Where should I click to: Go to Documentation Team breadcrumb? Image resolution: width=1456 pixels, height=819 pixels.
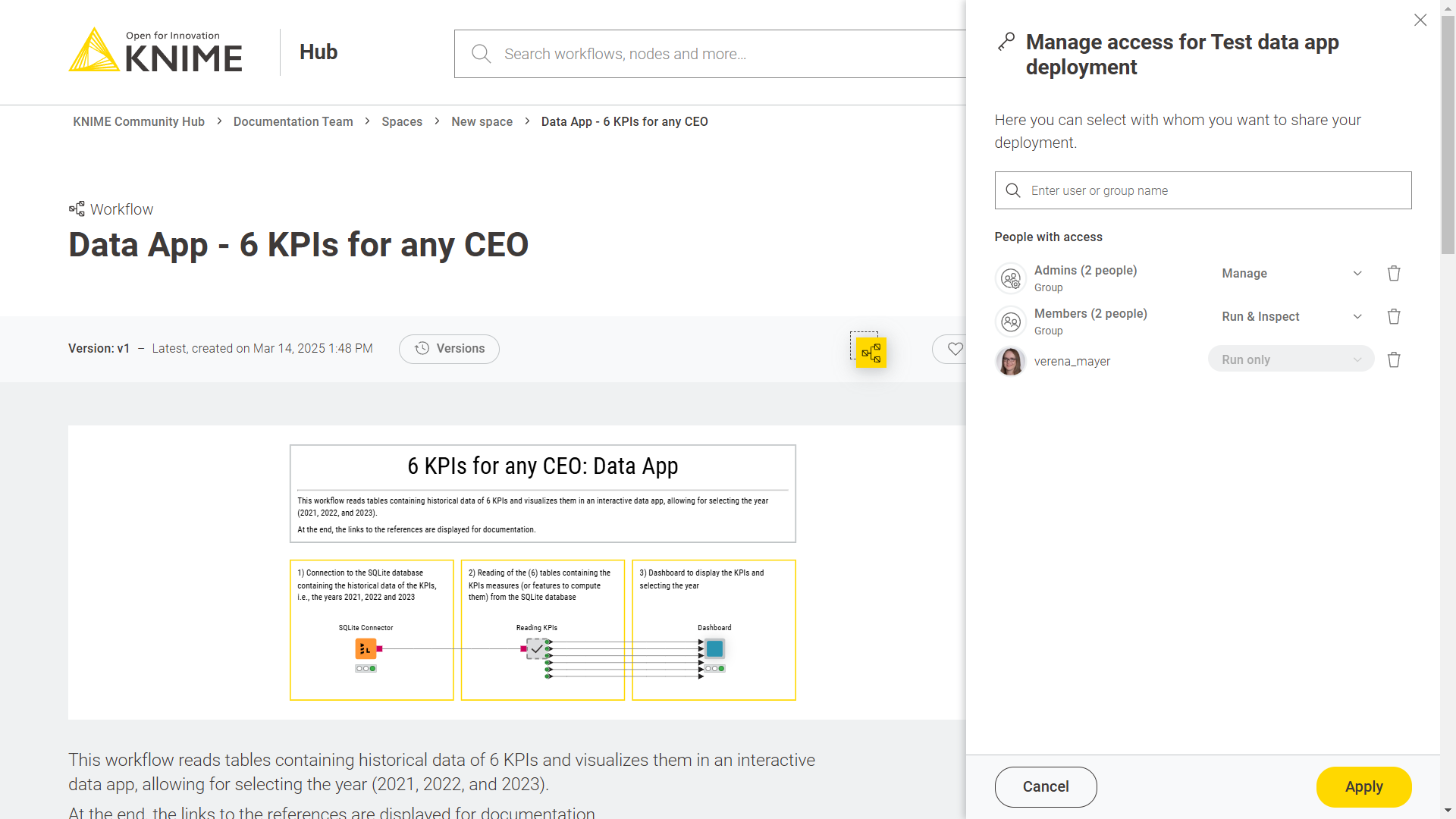tap(293, 122)
